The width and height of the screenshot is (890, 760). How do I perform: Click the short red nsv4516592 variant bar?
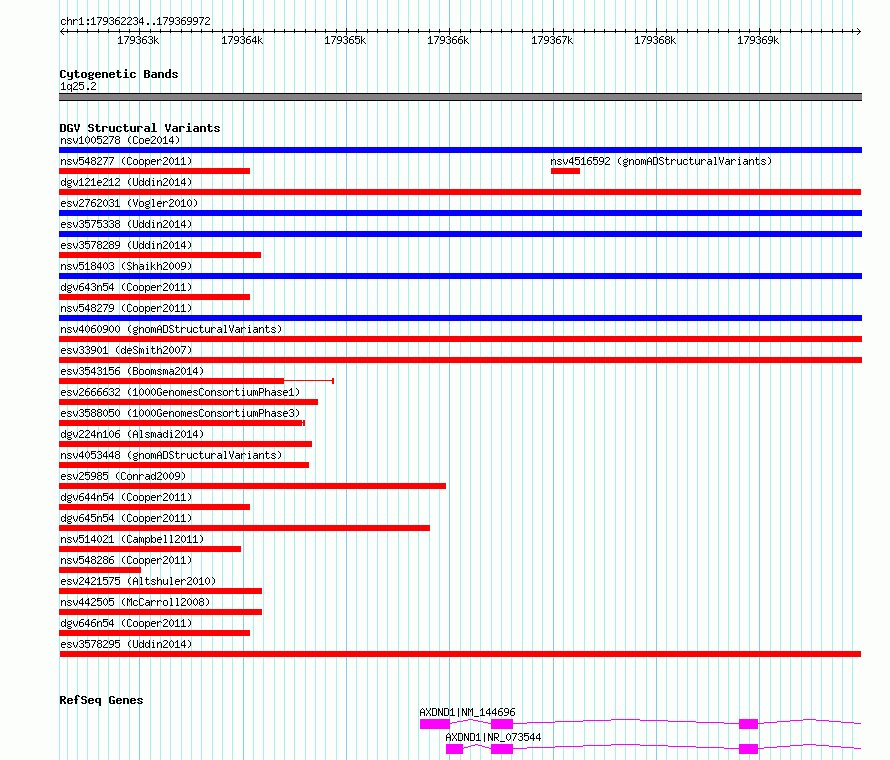(565, 171)
